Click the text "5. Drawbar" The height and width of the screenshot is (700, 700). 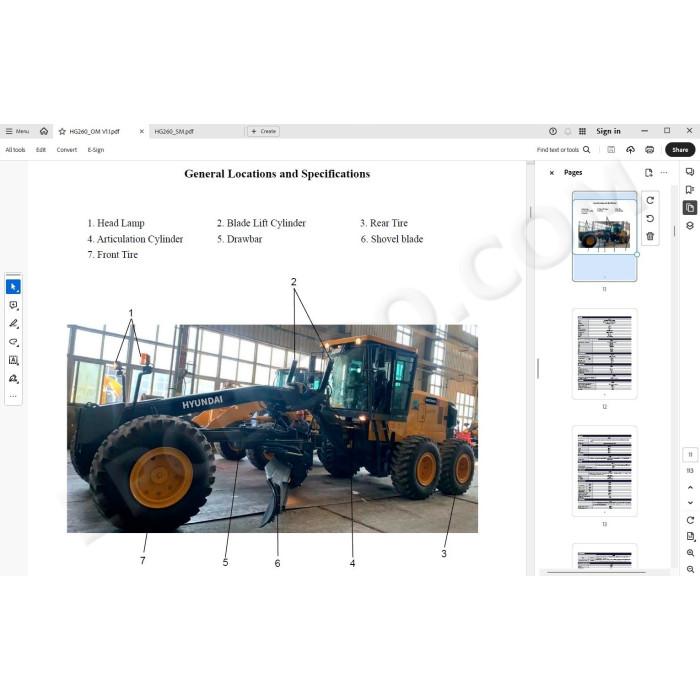point(239,239)
